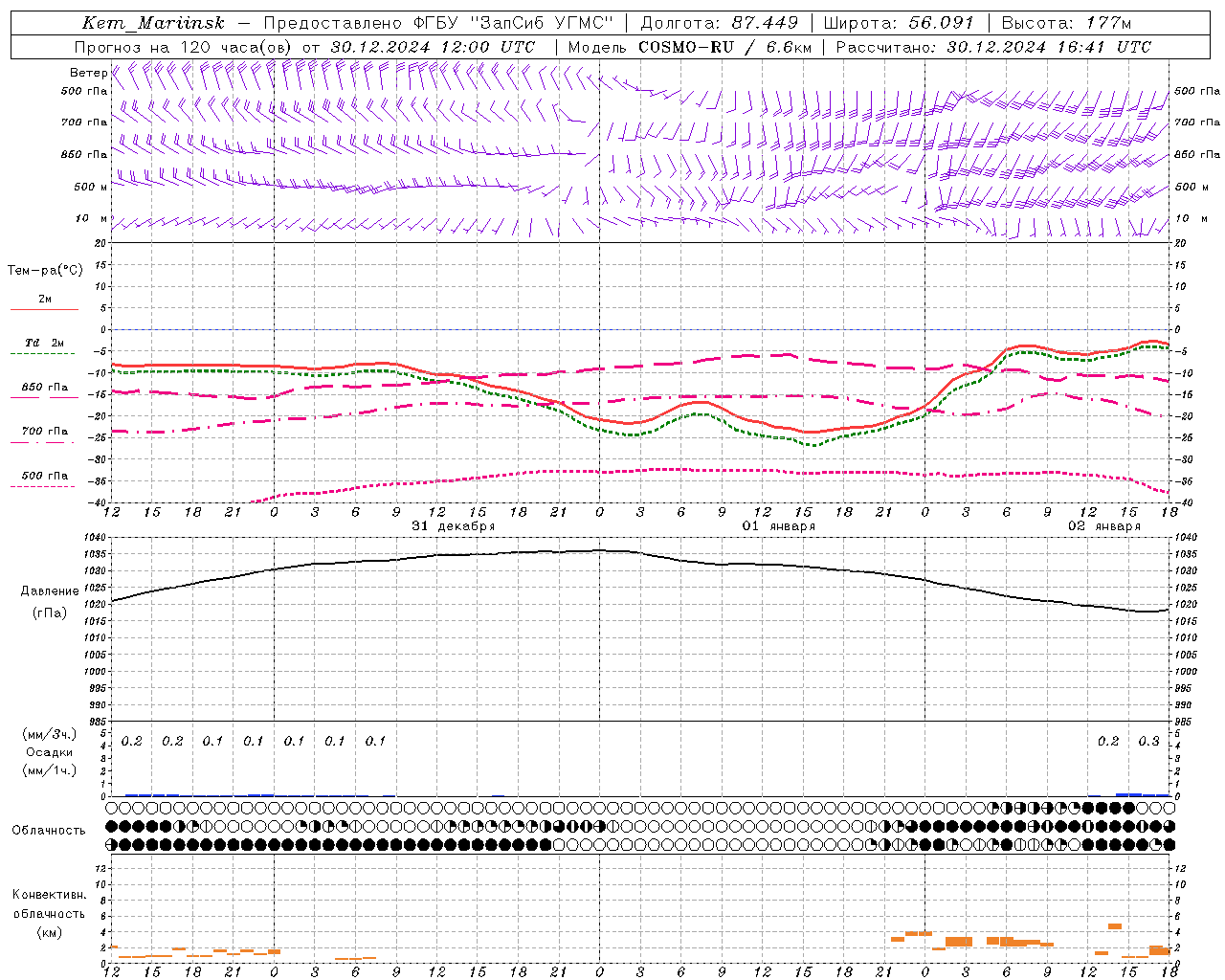
Task: Click the model label COSMO-RU / 6.6км
Action: click(x=725, y=47)
